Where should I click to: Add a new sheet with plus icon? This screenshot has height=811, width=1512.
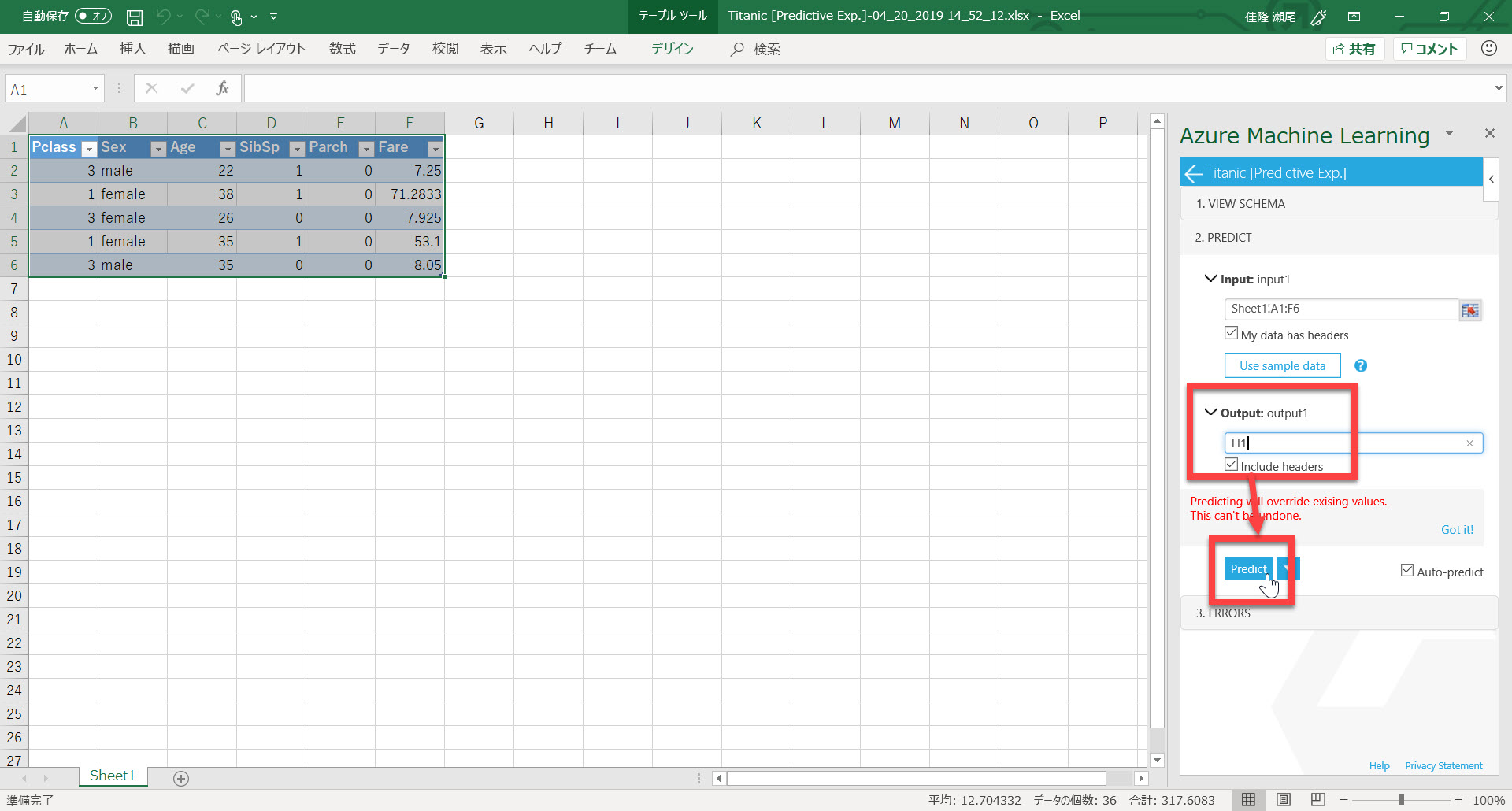181,779
